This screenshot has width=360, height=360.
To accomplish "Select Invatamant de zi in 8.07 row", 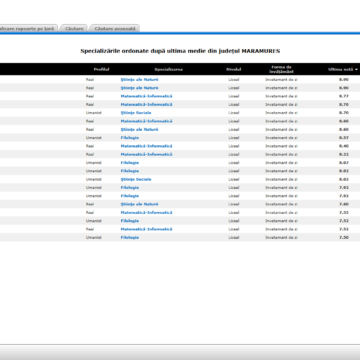I will coord(282,163).
